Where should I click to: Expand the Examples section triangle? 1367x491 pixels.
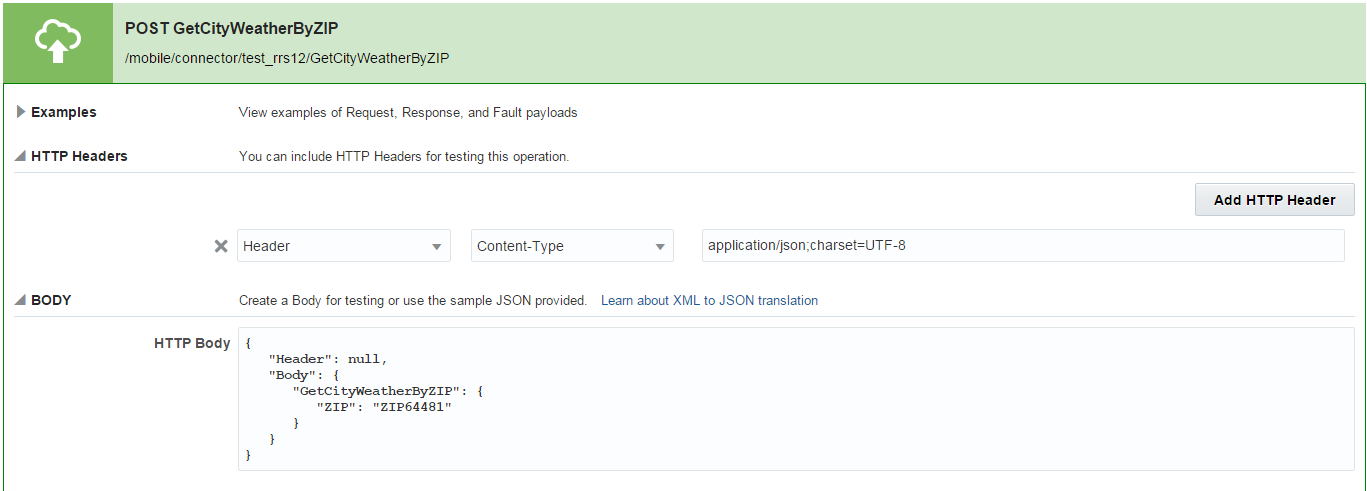tap(21, 112)
